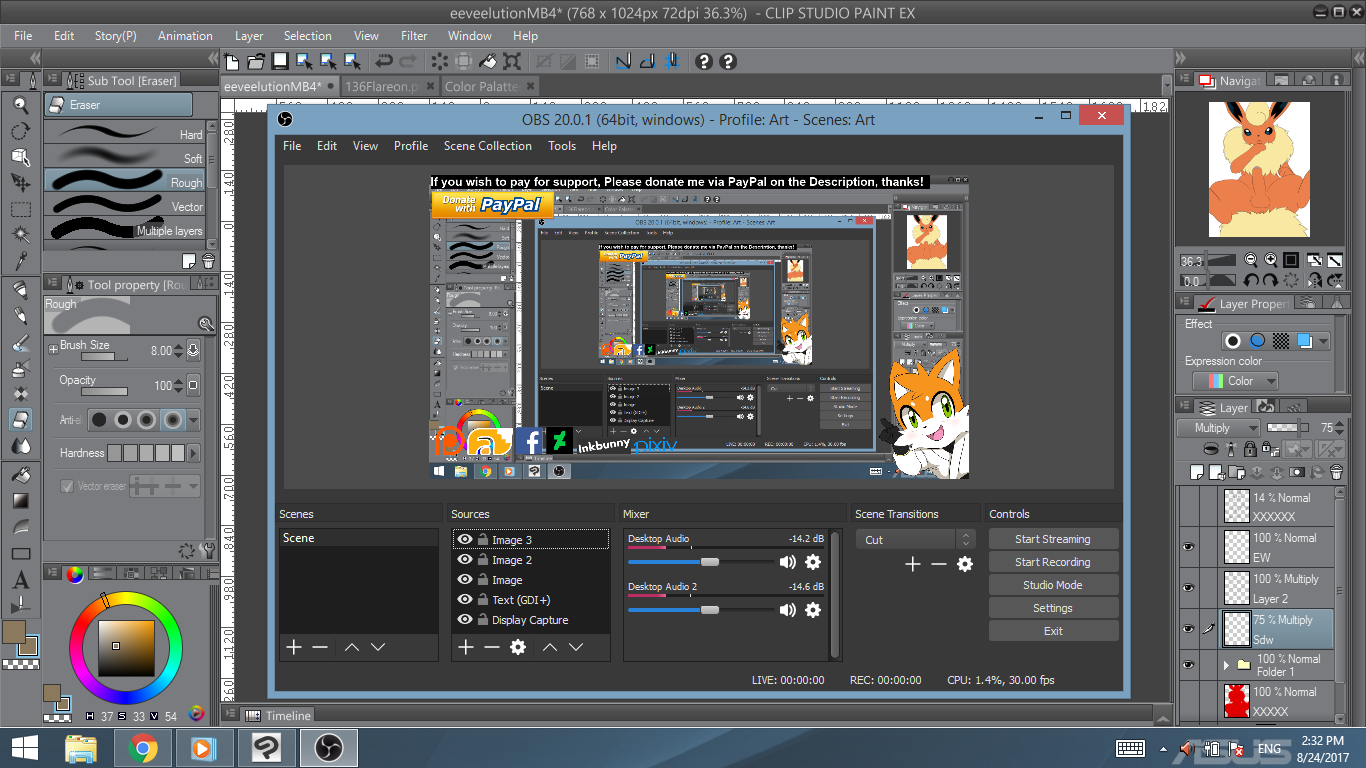Screen dimensions: 1366x768
Task: Open the Cut transition dropdown
Action: click(x=914, y=540)
